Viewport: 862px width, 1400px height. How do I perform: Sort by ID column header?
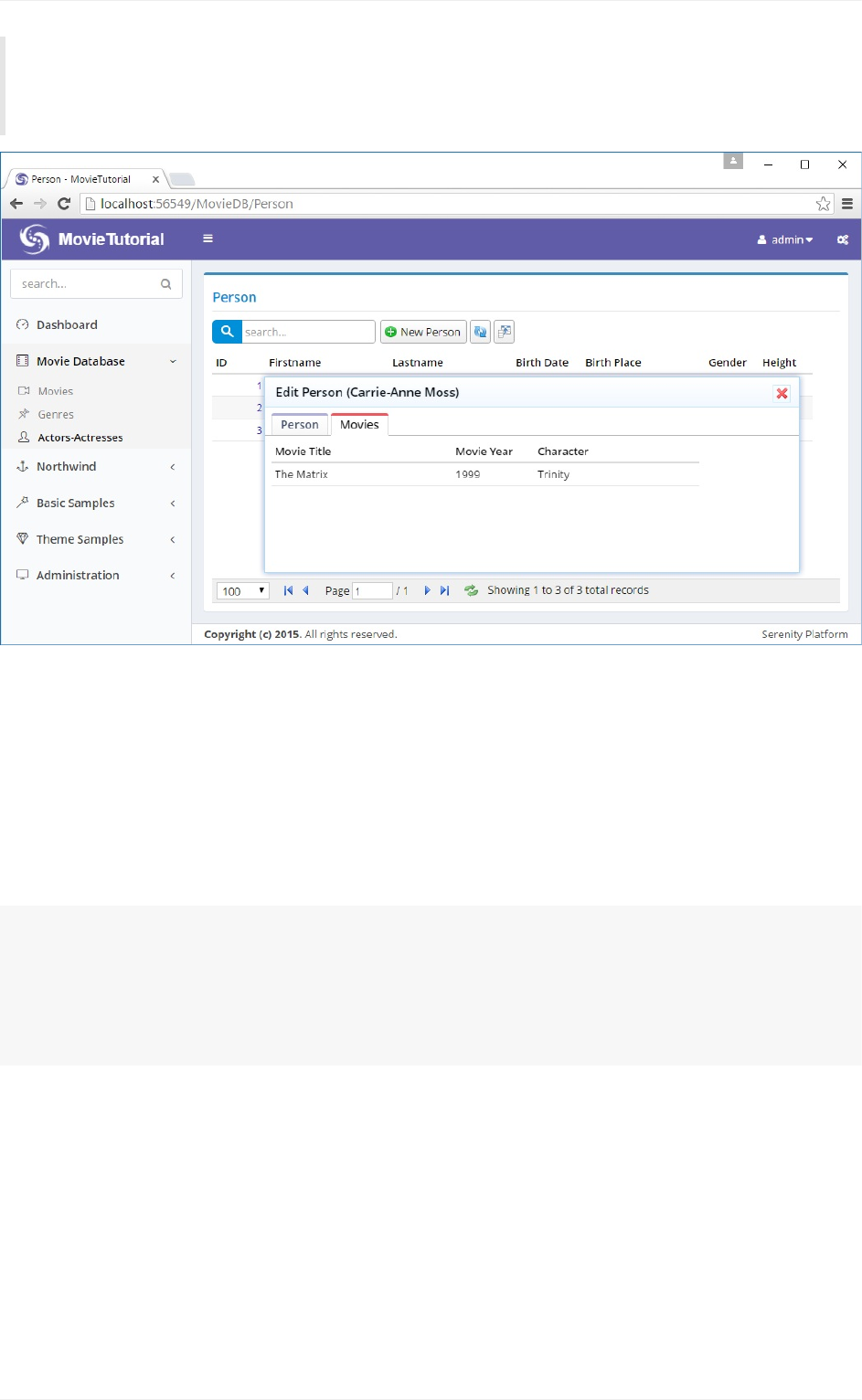click(221, 363)
